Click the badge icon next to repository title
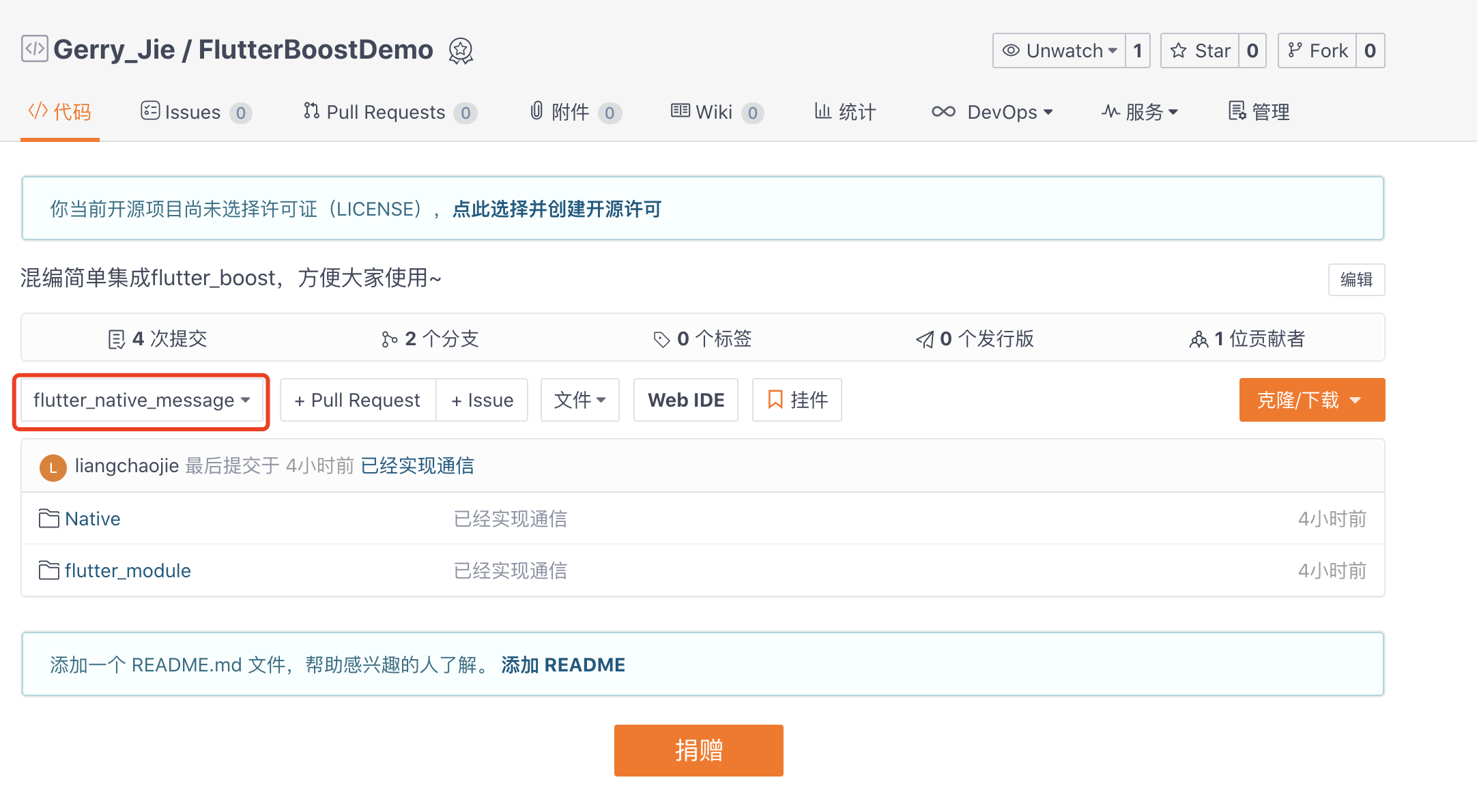 click(460, 50)
